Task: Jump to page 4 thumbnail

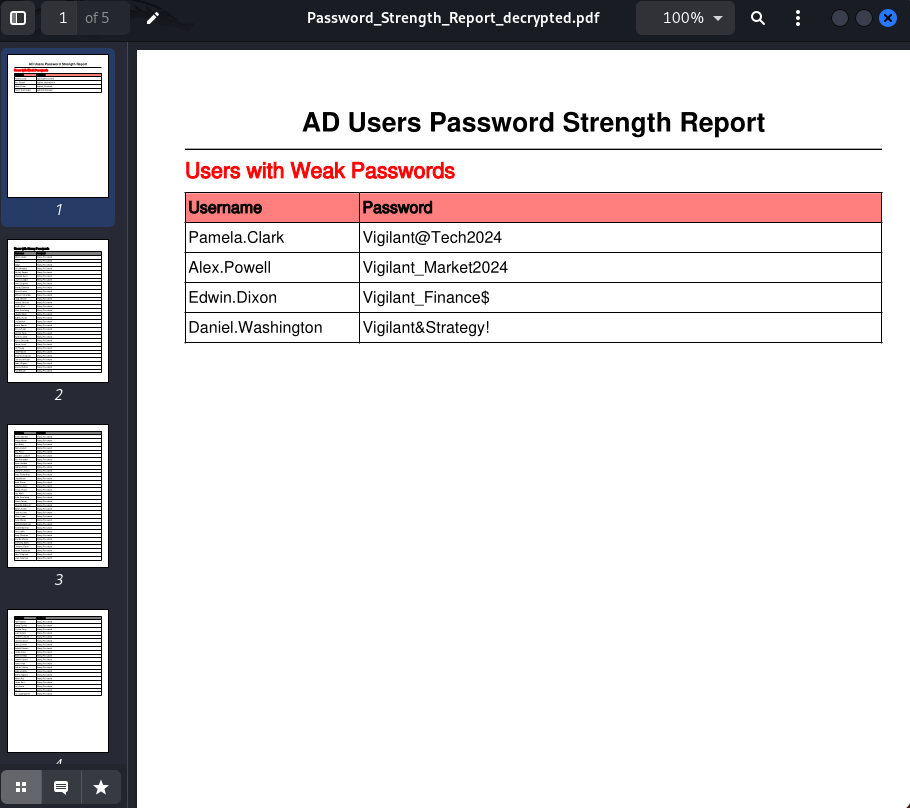Action: click(58, 680)
